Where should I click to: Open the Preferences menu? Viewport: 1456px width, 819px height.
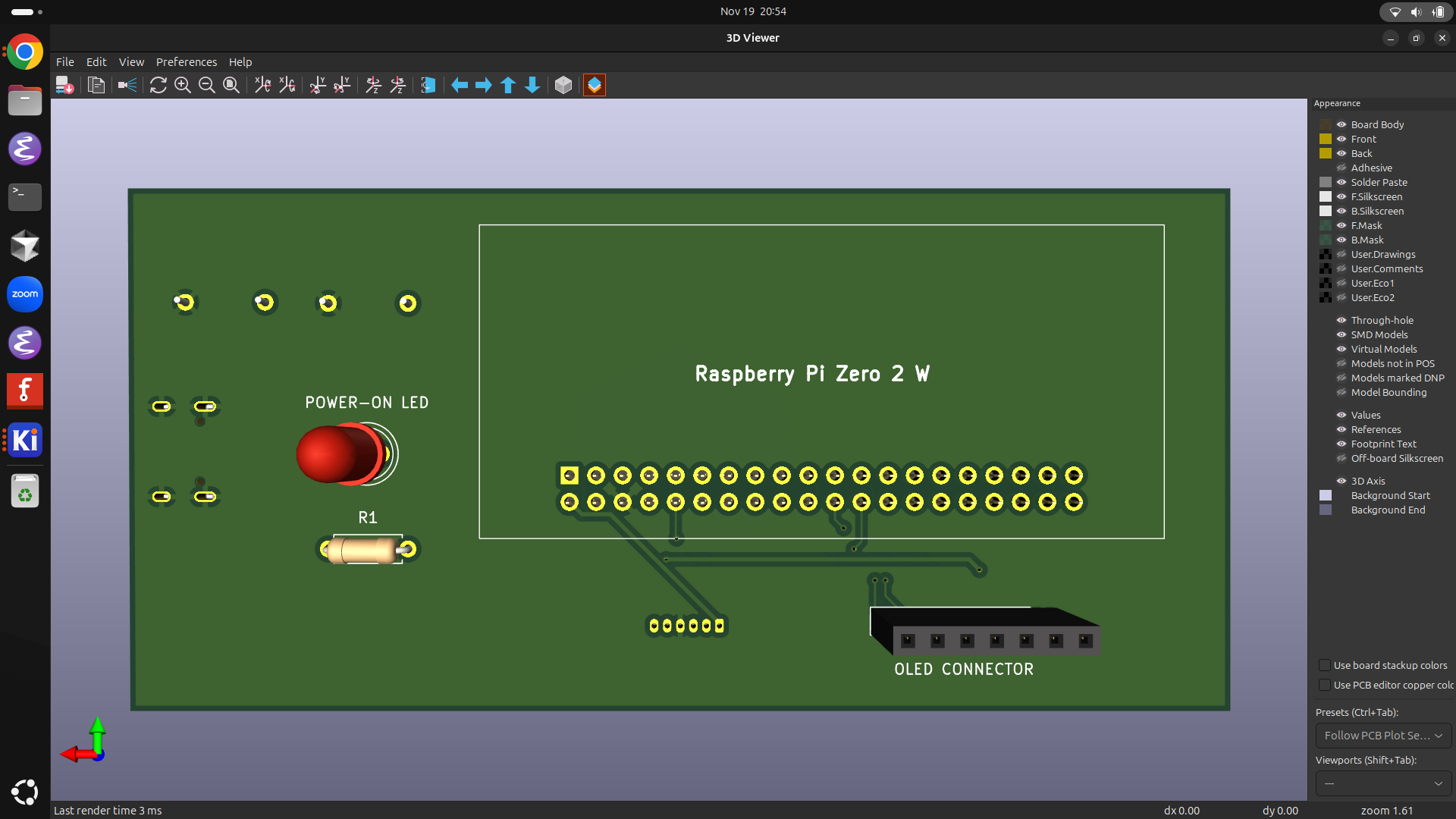[186, 61]
